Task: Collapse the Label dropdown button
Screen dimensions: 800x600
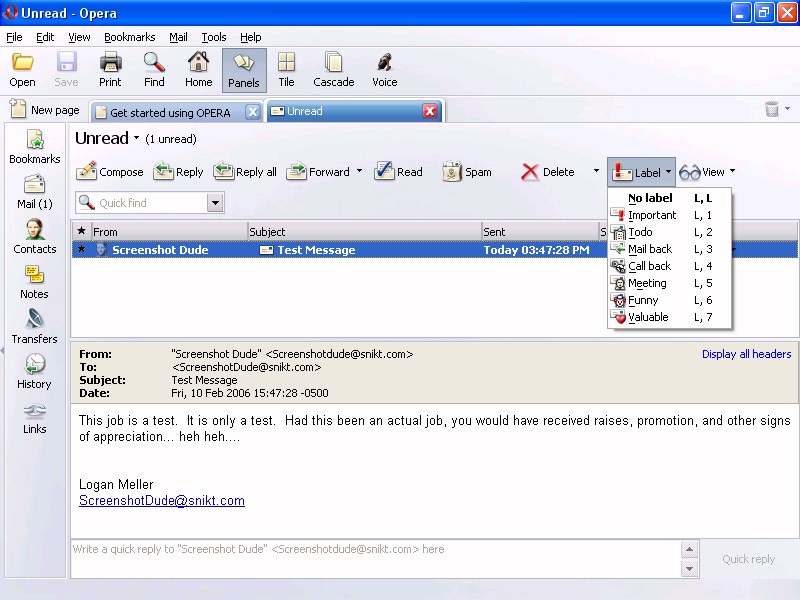Action: pos(641,172)
